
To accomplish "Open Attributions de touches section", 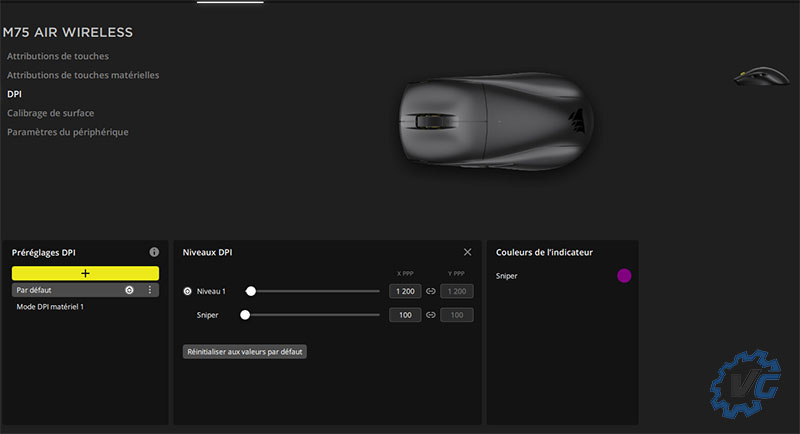I will click(x=57, y=56).
